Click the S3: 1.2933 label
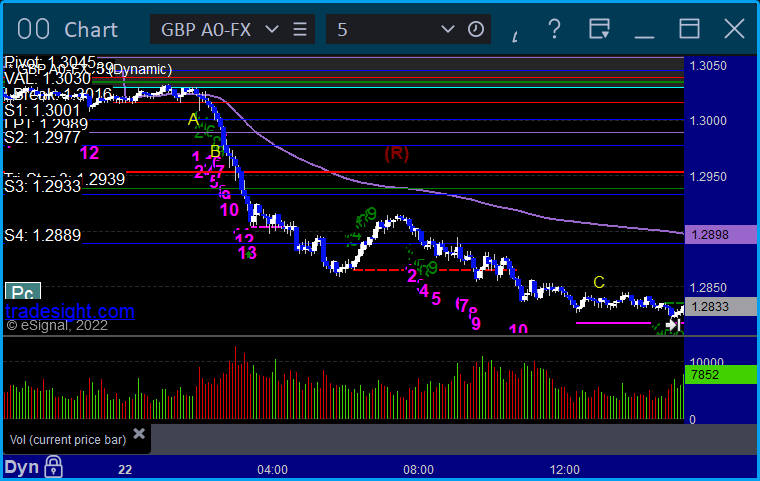This screenshot has width=760, height=481. [x=43, y=187]
